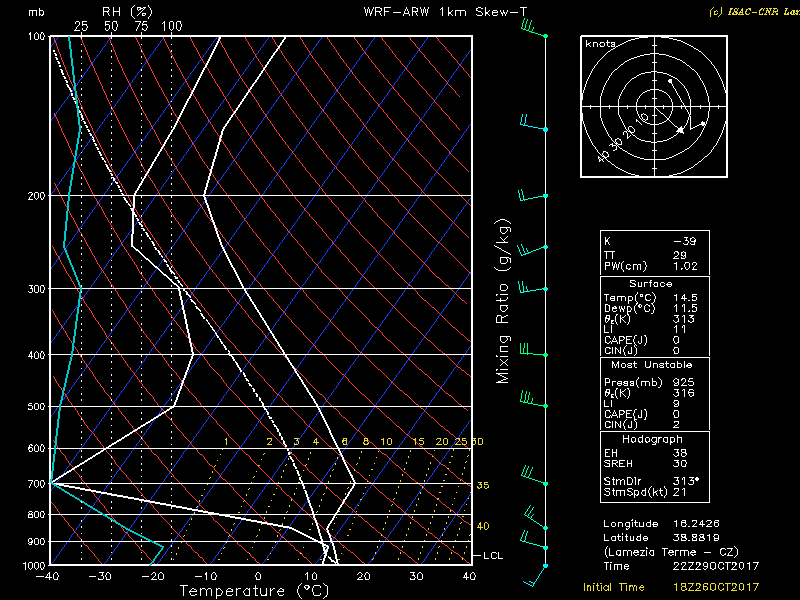Click the 'knots' label in hodograph
Image resolution: width=800 pixels, height=600 pixels.
601,44
